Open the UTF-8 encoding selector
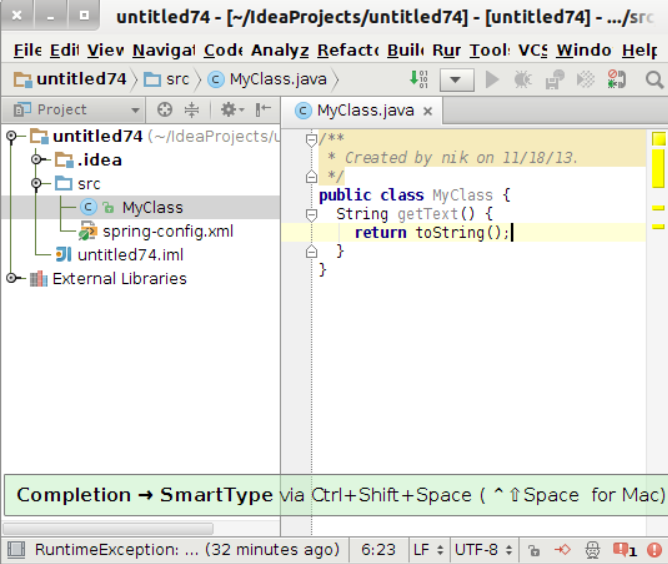This screenshot has width=668, height=564. [x=484, y=550]
